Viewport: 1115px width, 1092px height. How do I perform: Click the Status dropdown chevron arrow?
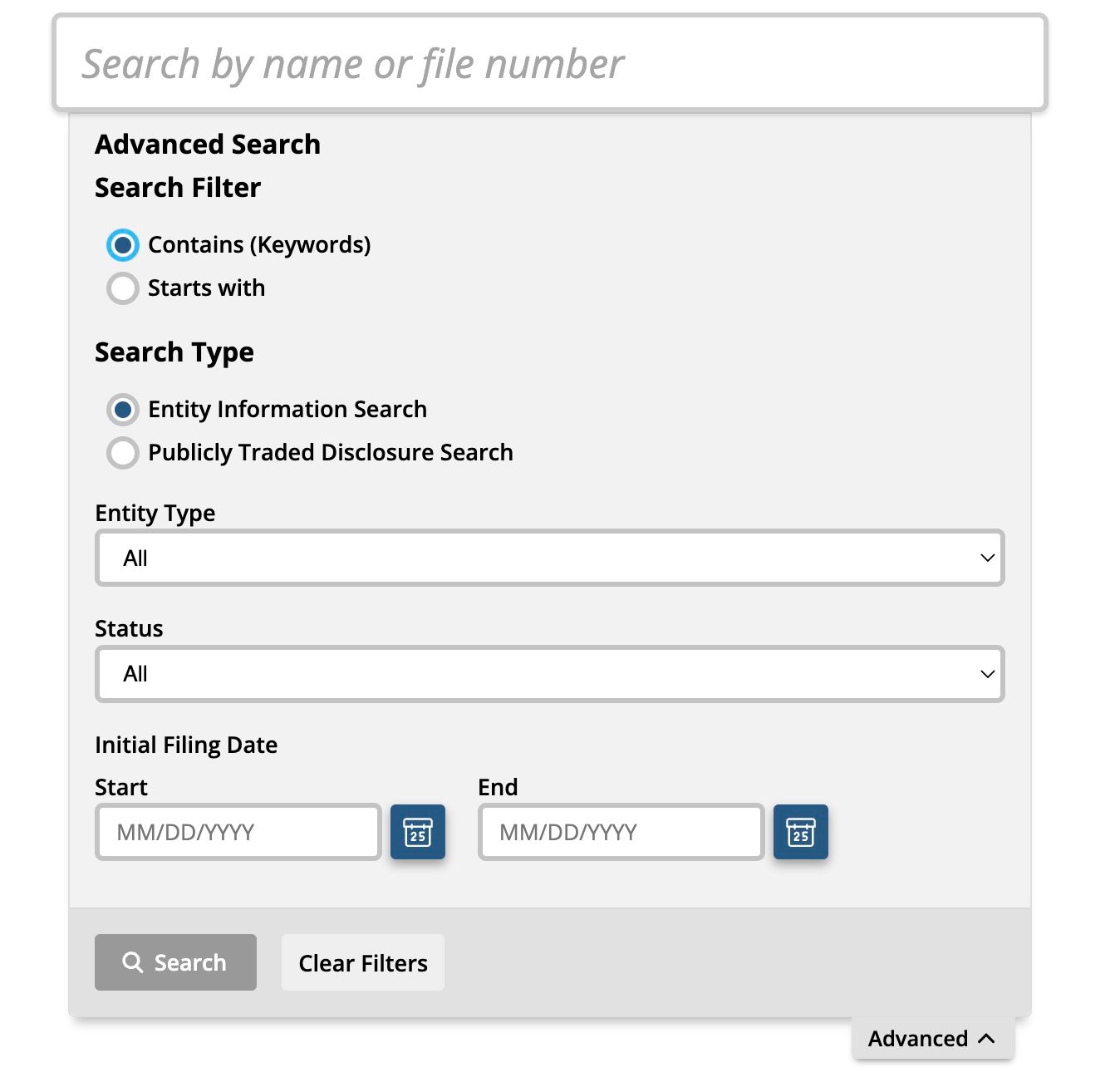coord(987,674)
